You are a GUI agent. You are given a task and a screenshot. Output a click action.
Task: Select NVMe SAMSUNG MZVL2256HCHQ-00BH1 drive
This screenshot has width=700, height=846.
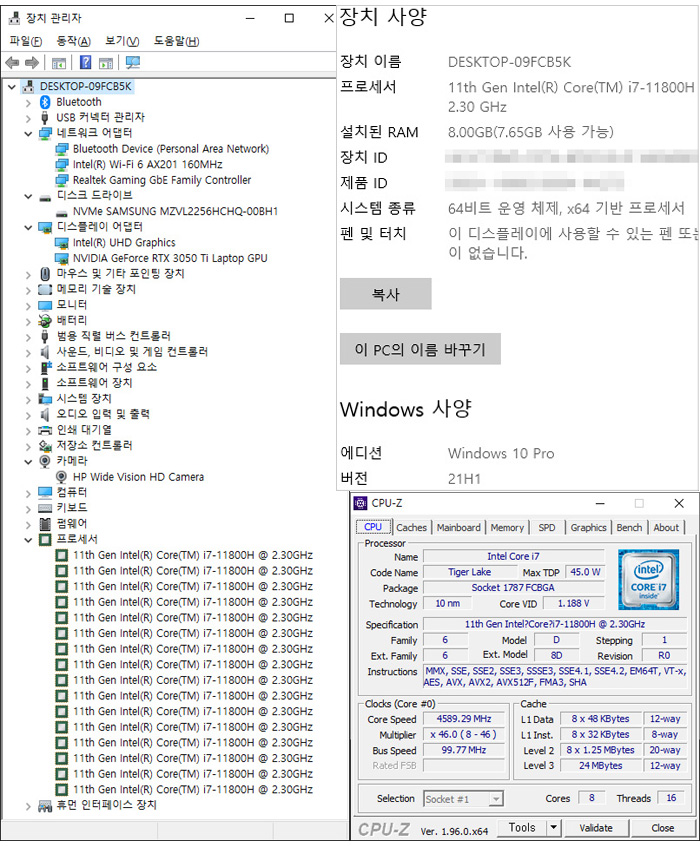click(175, 212)
